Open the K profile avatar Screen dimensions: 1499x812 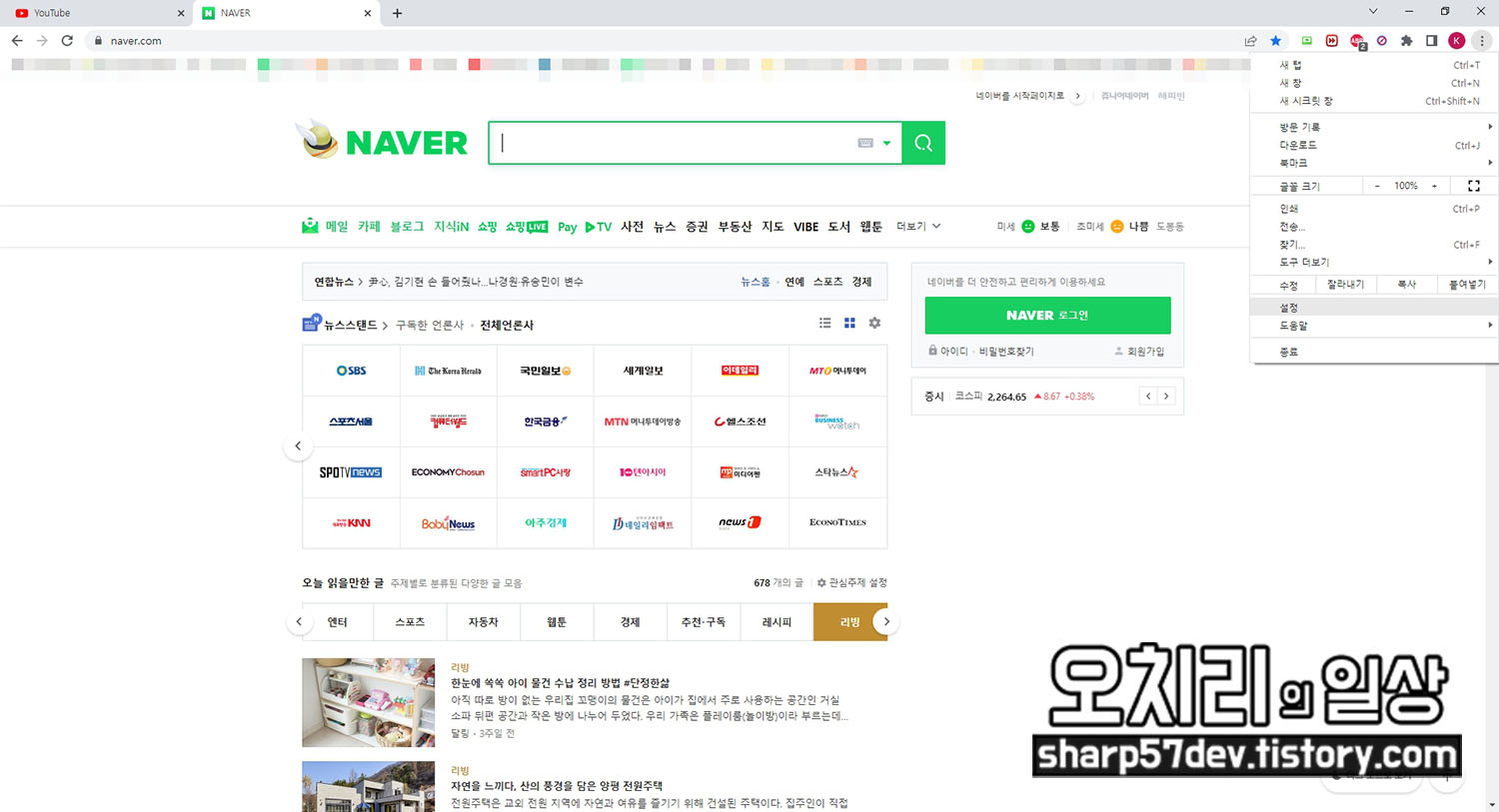click(x=1457, y=41)
